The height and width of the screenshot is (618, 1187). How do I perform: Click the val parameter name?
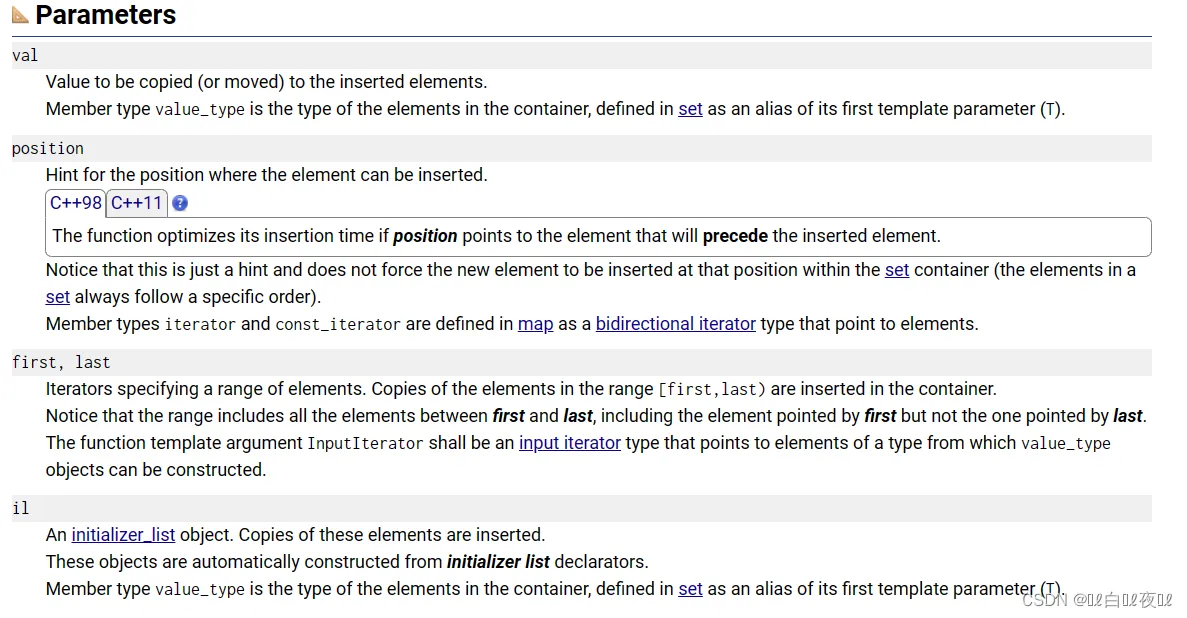(25, 56)
